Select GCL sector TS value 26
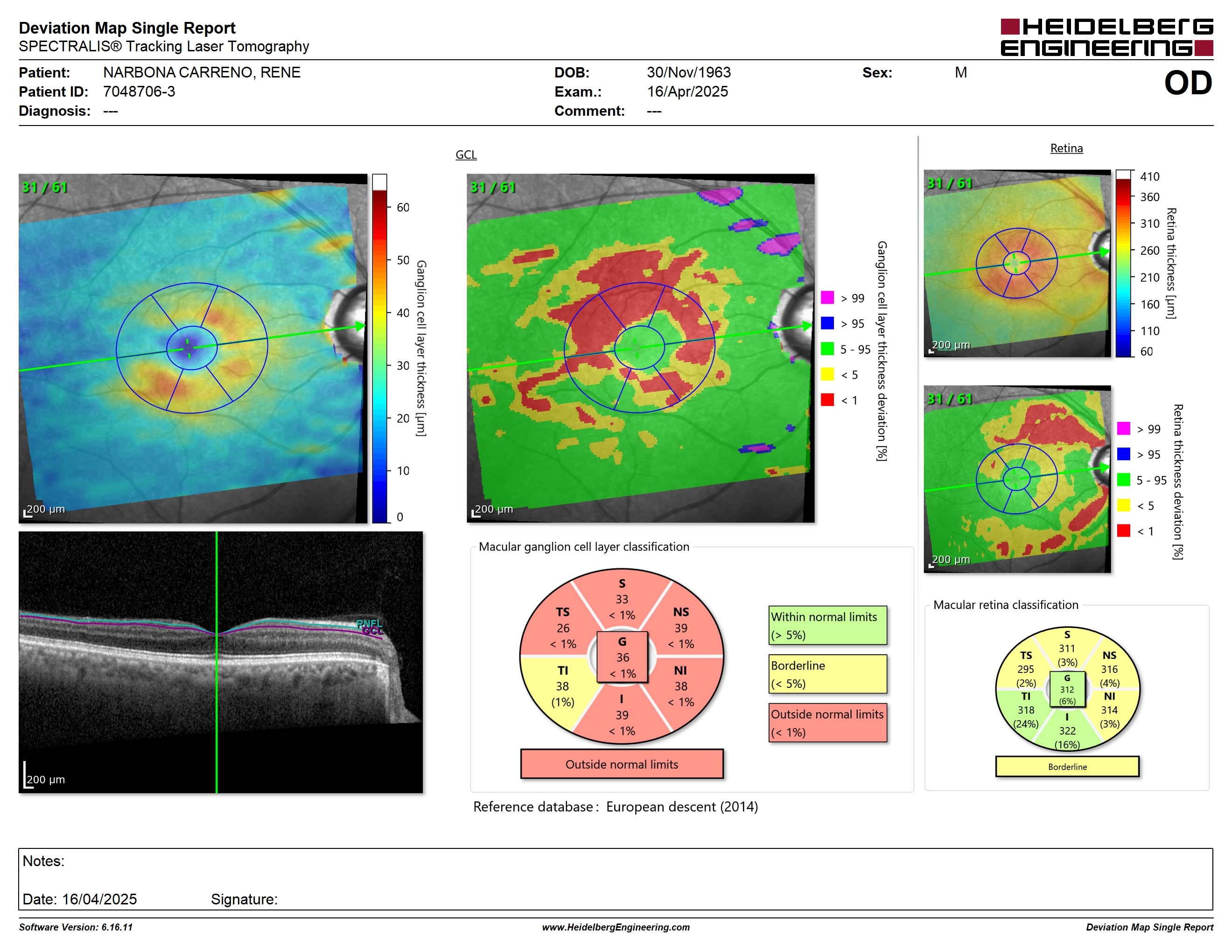 point(563,628)
